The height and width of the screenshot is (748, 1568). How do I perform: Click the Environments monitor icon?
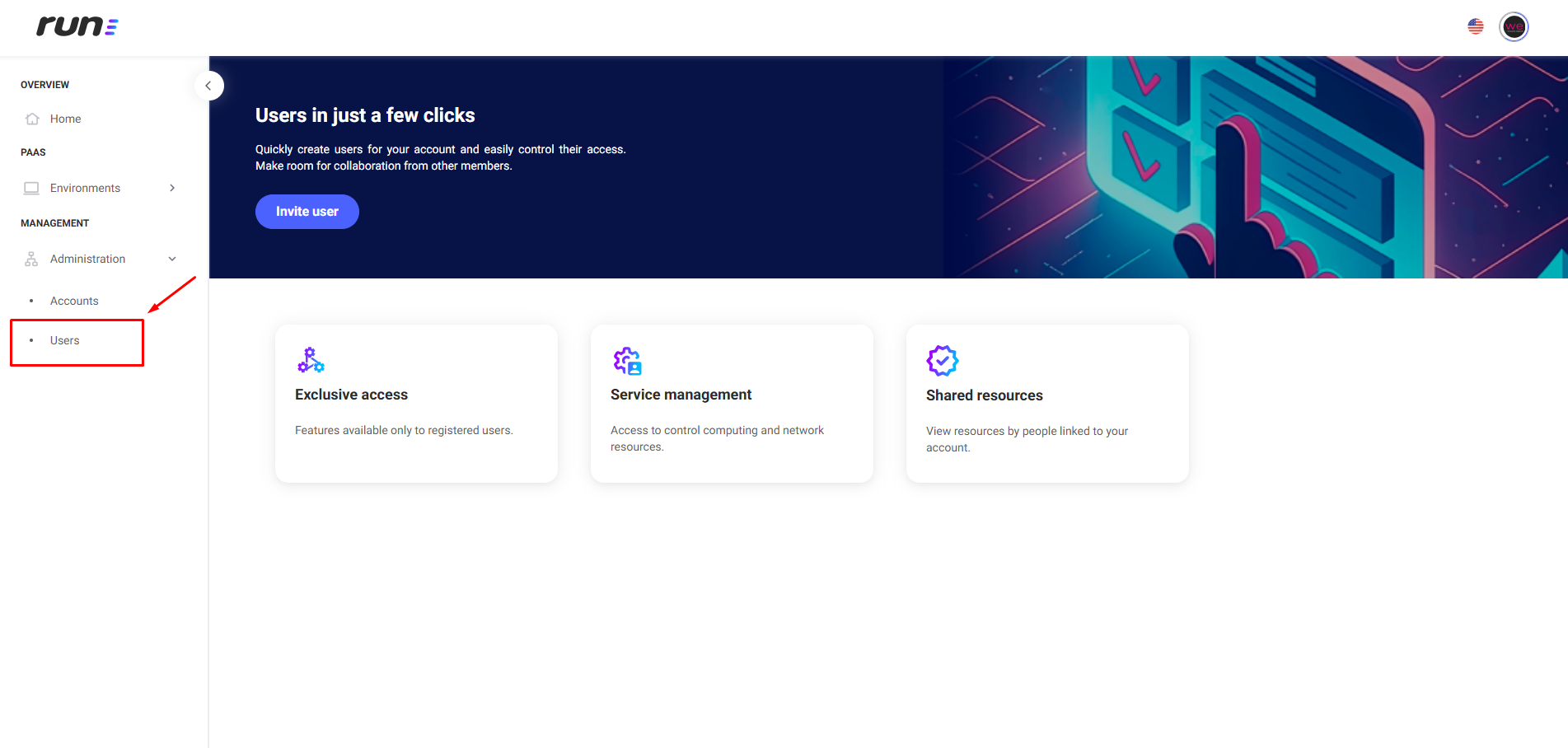pos(31,188)
